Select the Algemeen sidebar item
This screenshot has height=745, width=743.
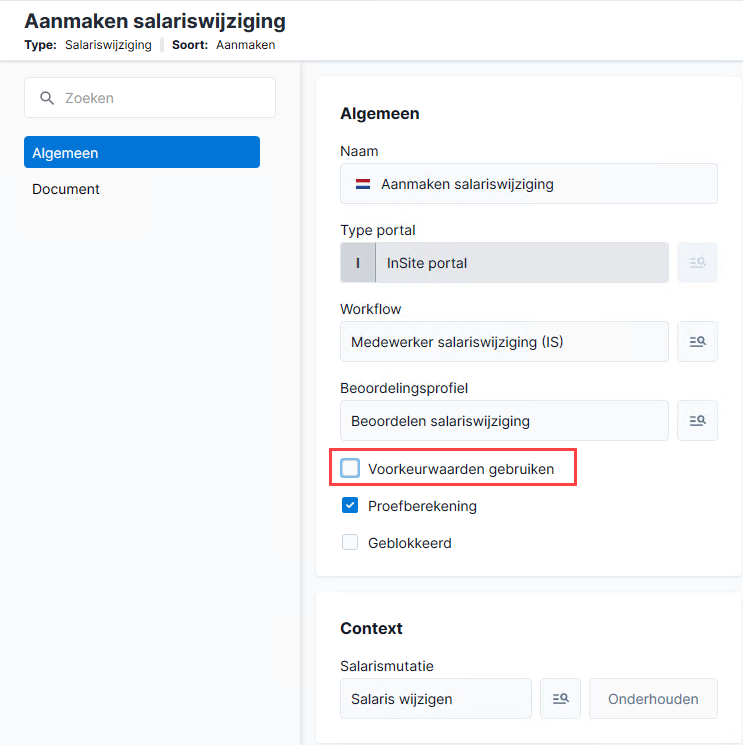click(142, 152)
